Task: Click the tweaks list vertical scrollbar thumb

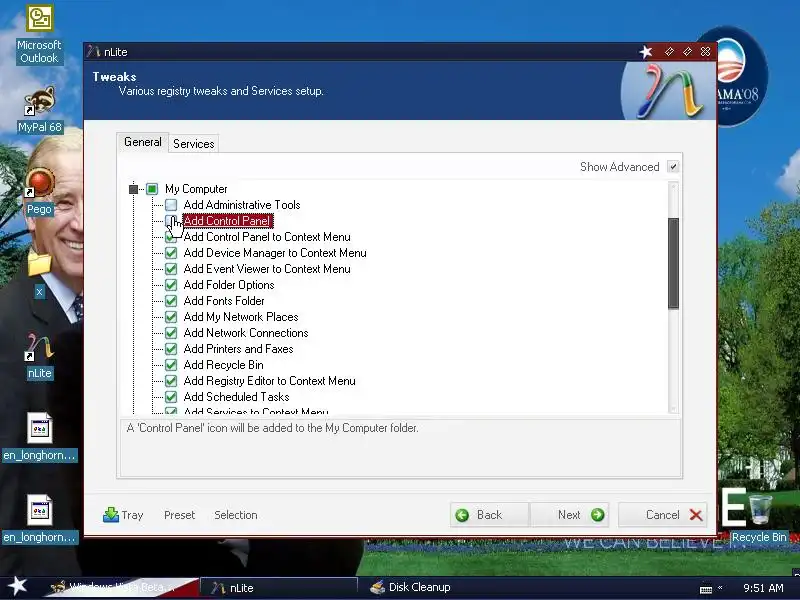Action: click(x=673, y=263)
